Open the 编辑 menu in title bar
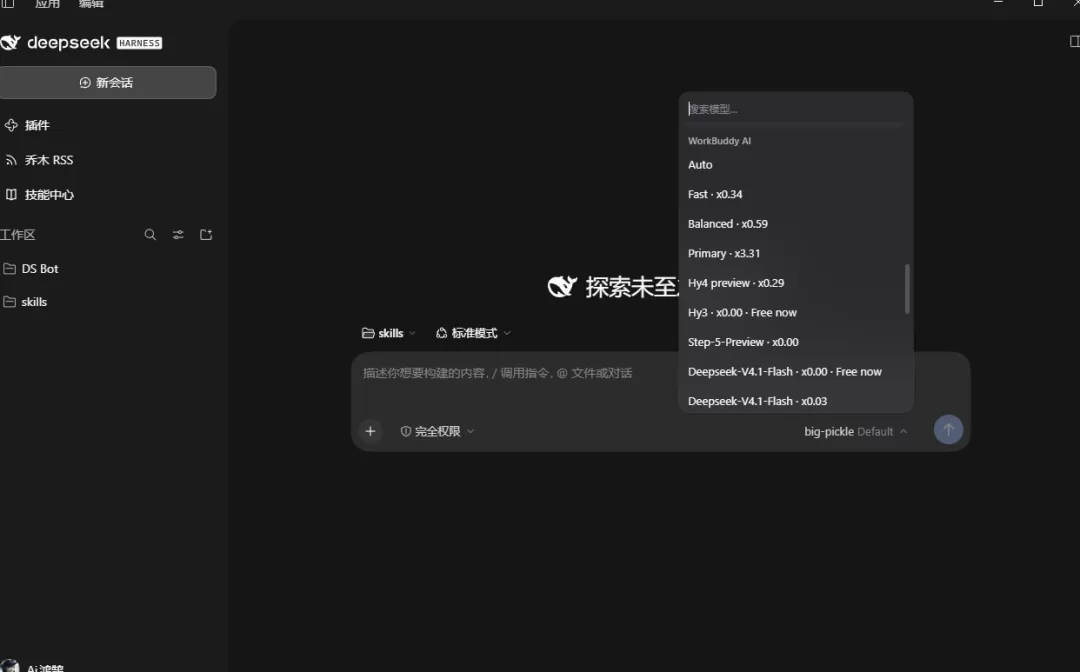The height and width of the screenshot is (672, 1080). [91, 3]
